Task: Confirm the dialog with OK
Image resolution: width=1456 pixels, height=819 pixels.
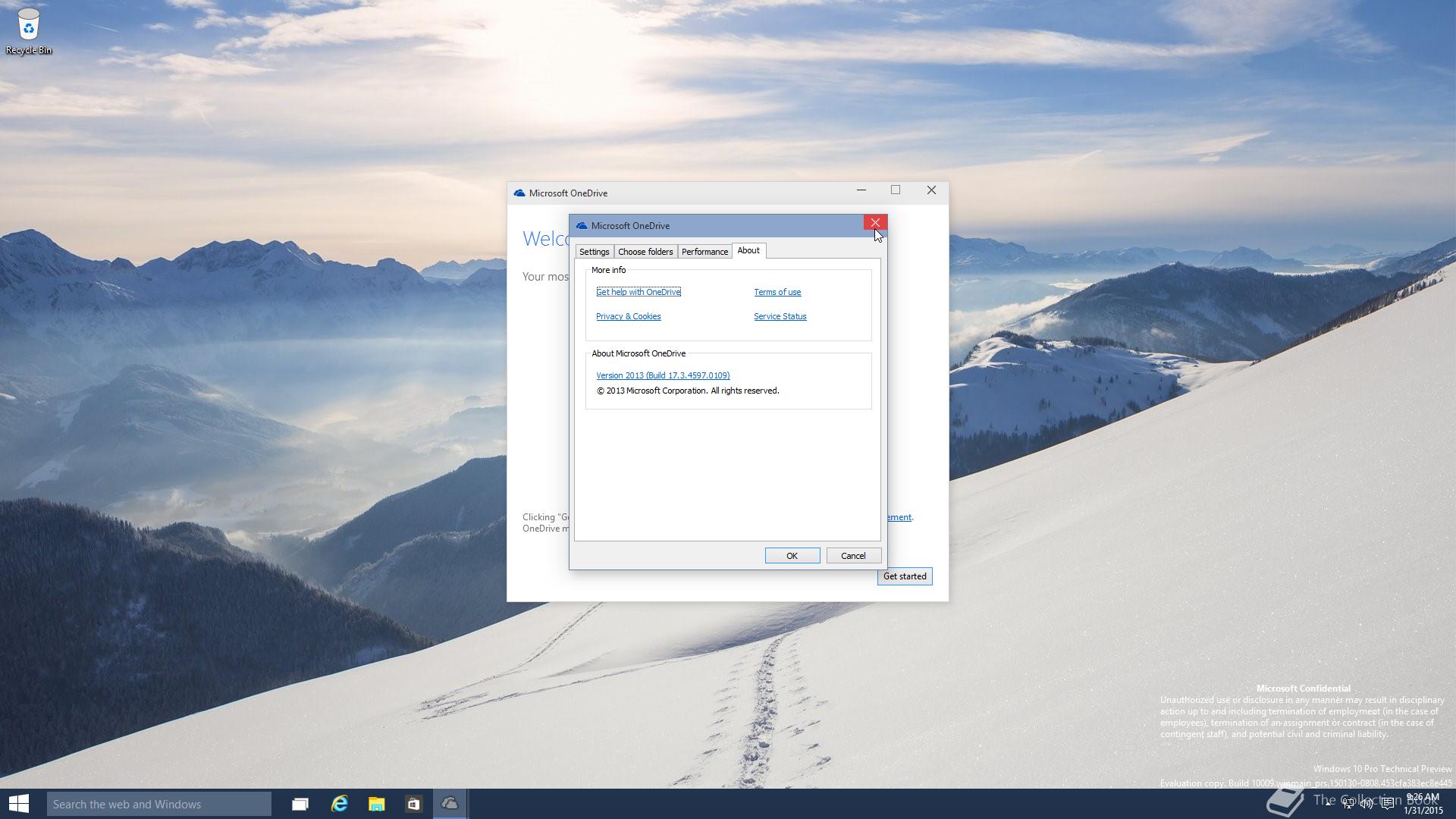Action: click(792, 556)
